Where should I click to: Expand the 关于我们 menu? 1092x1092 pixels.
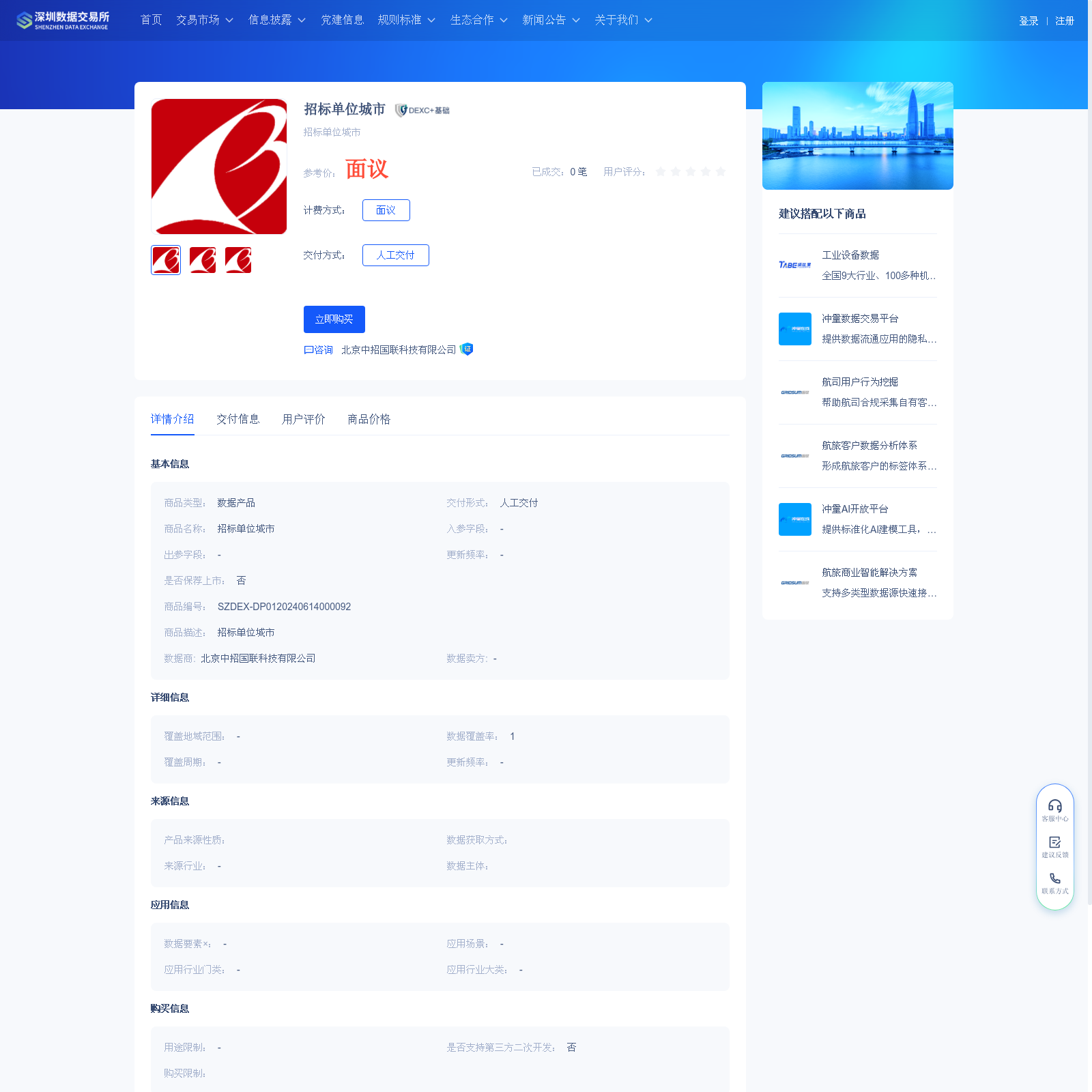point(624,20)
